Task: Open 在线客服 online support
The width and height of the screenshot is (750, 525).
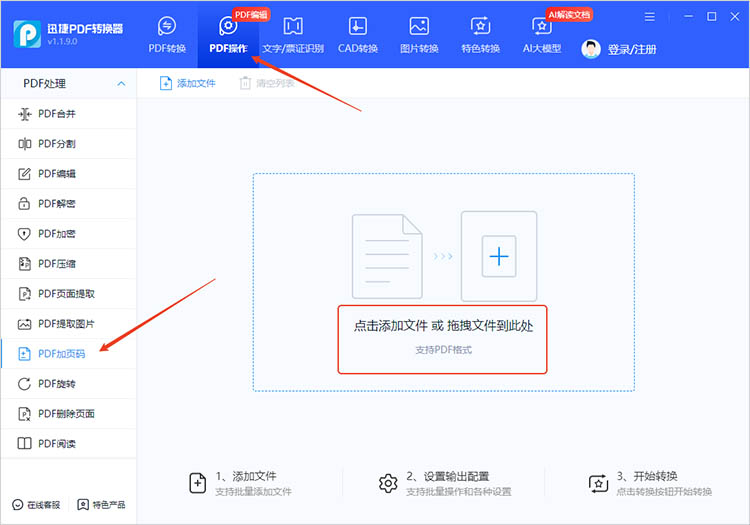Action: click(36, 505)
